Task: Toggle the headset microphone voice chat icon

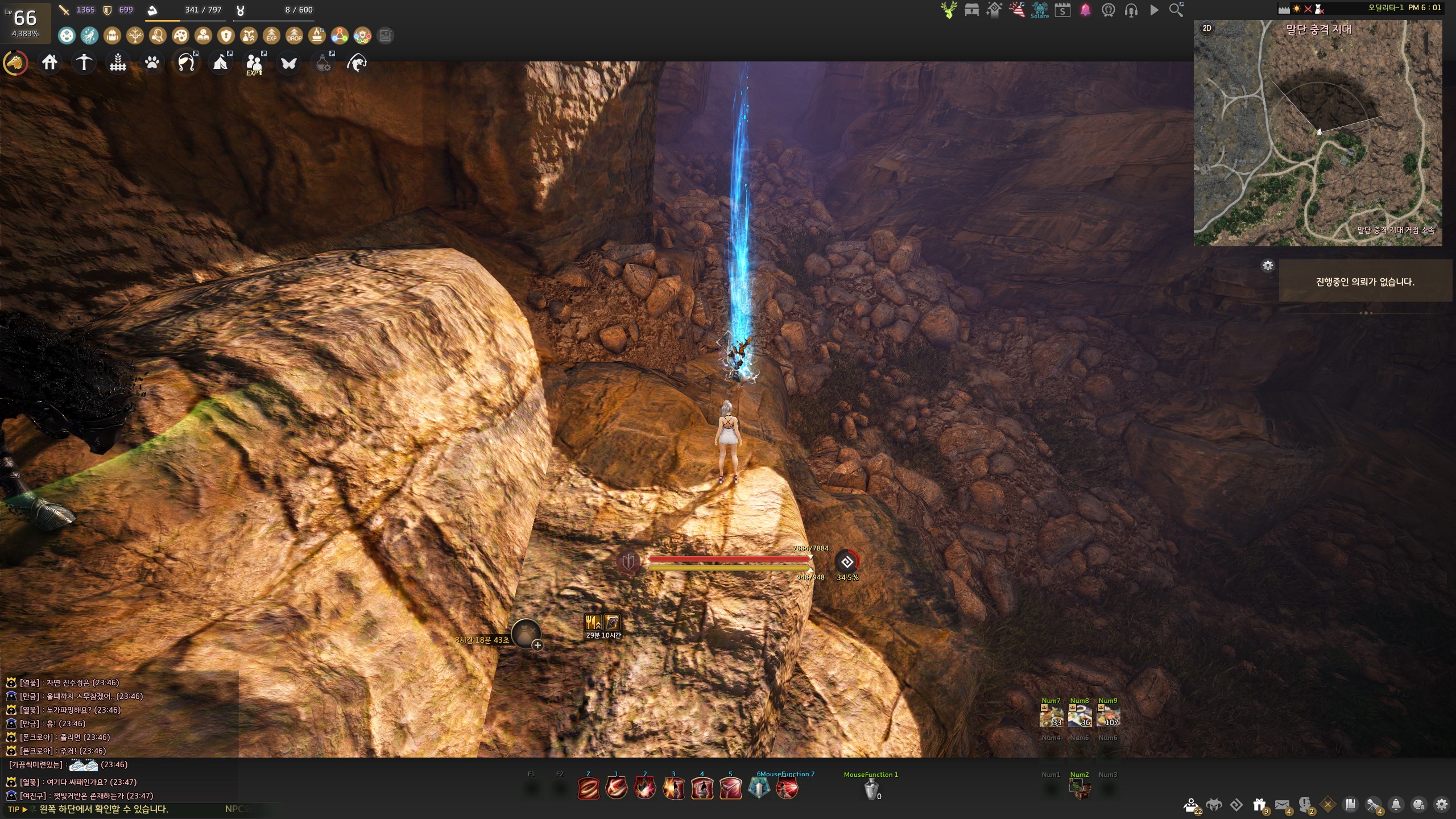Action: click(1131, 10)
